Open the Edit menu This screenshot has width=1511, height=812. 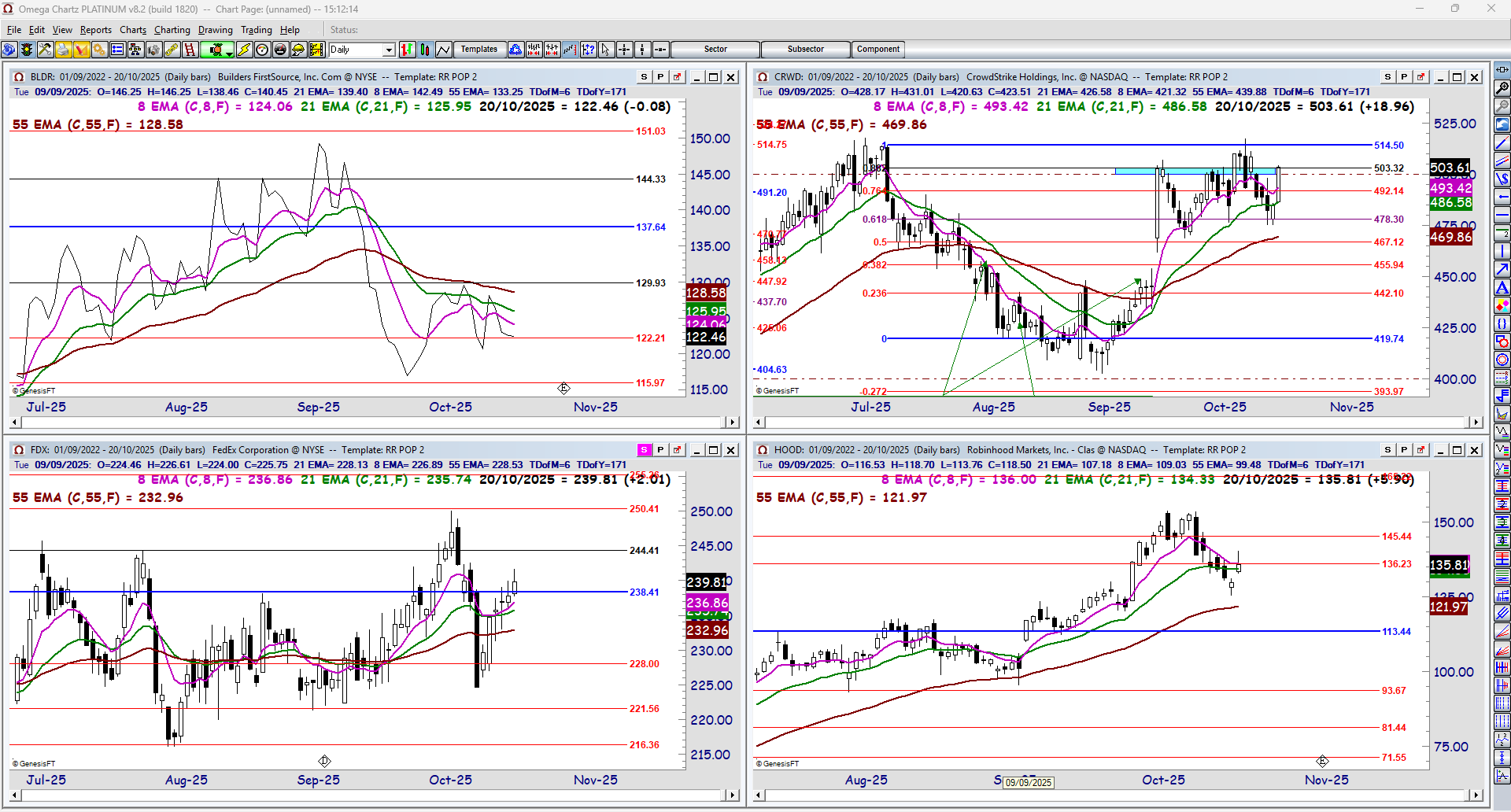pos(37,30)
